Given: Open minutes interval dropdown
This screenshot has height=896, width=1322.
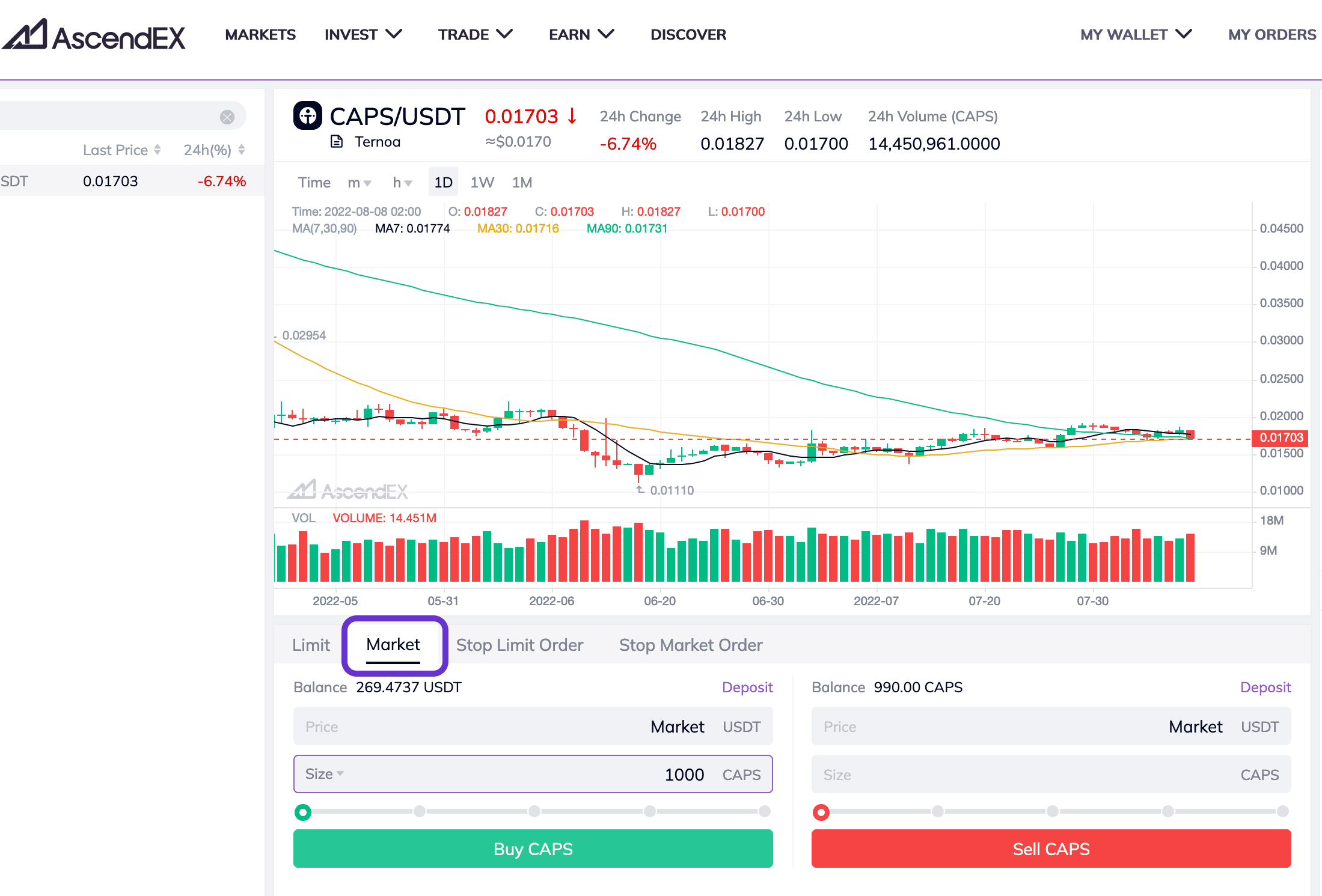Looking at the screenshot, I should click(360, 183).
